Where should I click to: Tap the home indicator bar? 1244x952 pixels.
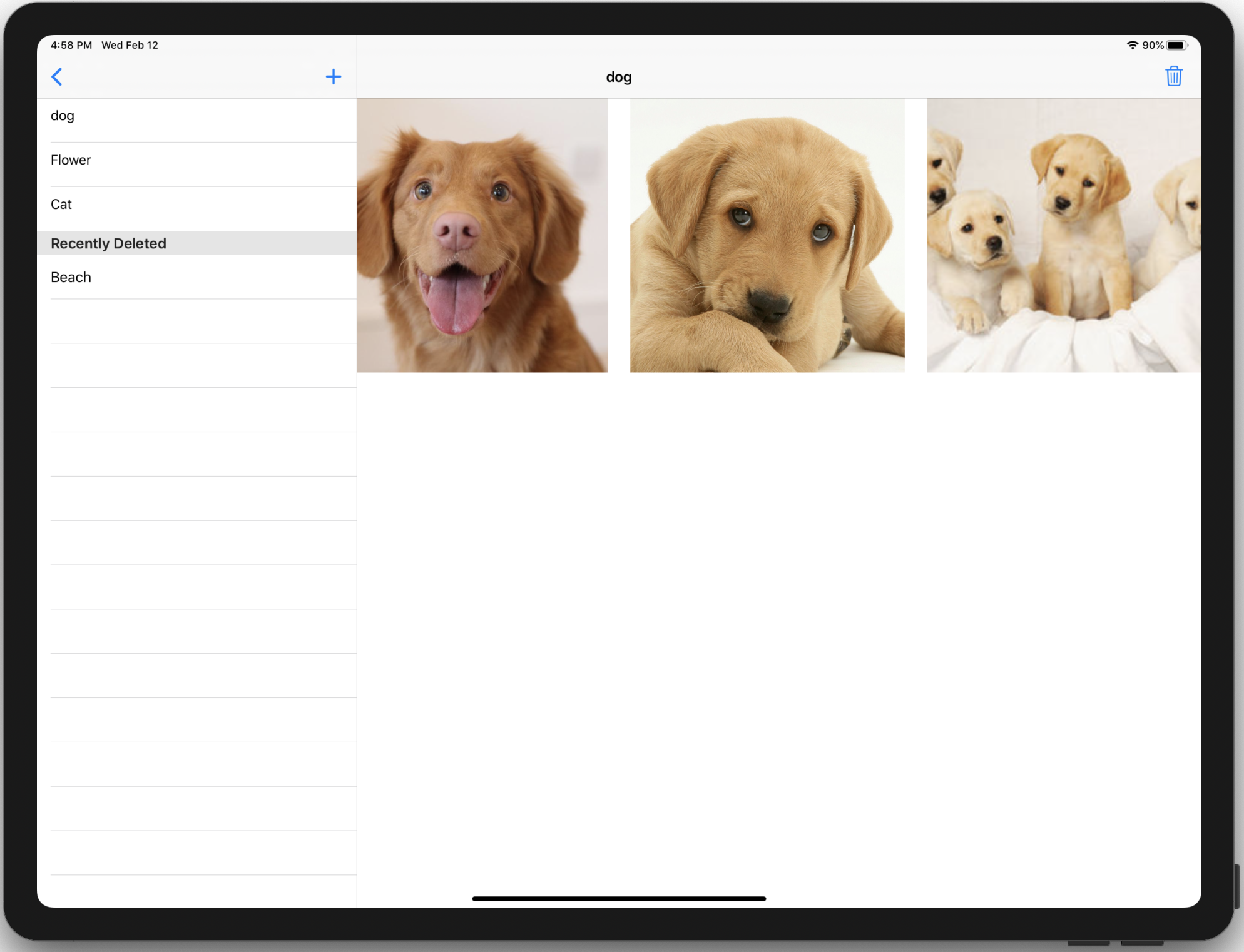[x=618, y=898]
